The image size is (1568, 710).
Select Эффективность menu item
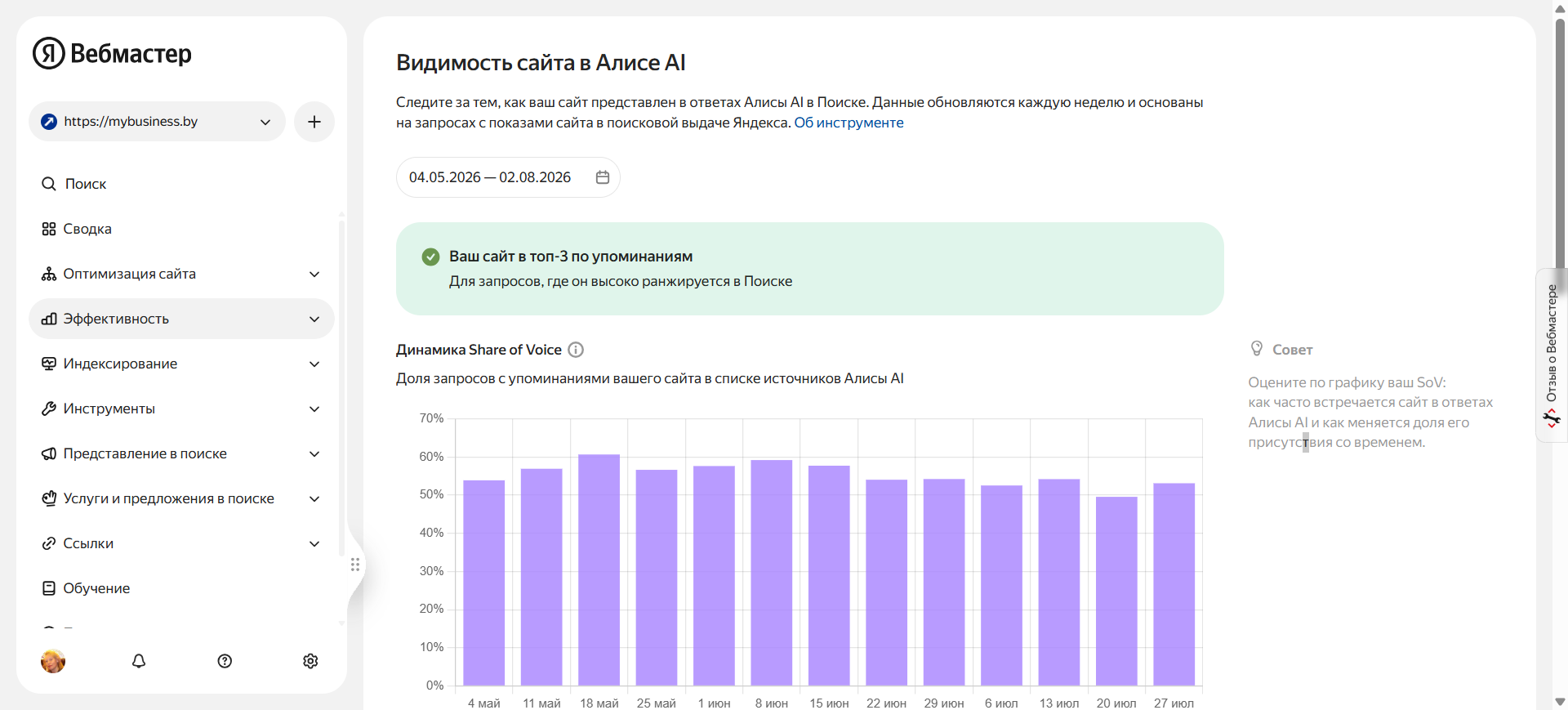(x=181, y=319)
